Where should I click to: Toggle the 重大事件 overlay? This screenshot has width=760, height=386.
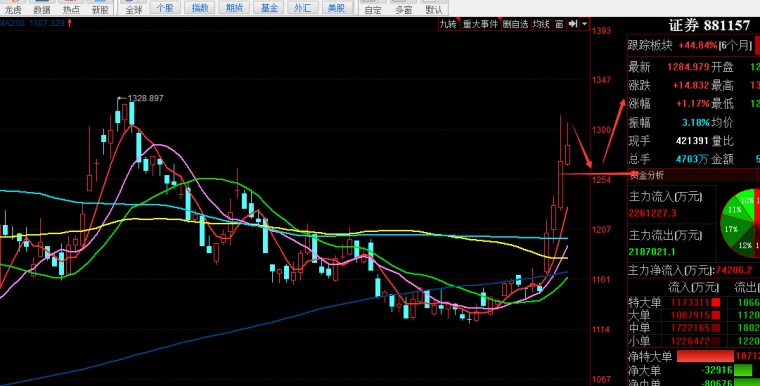coord(480,24)
